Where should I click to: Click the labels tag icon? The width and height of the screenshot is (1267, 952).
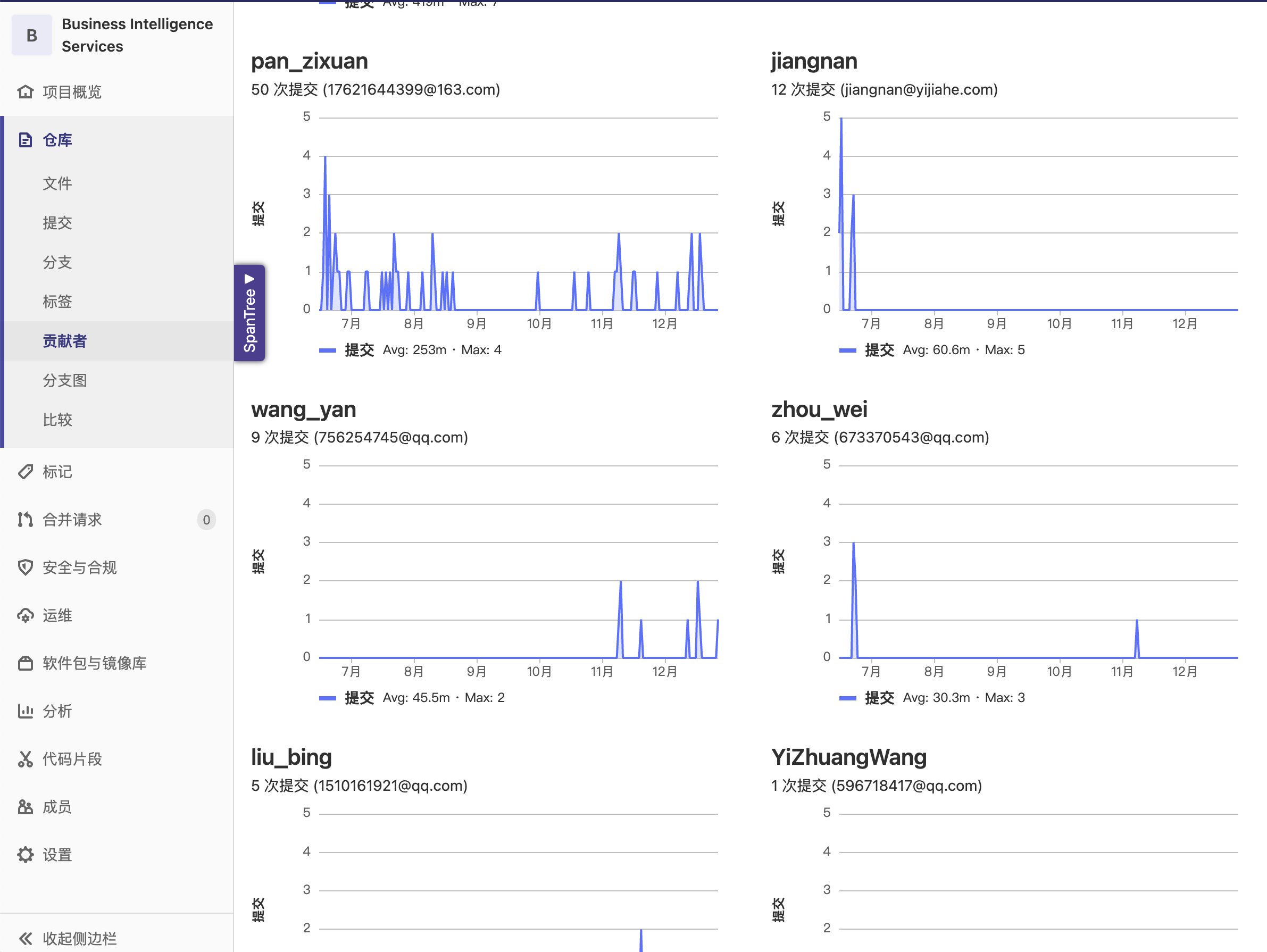(25, 471)
